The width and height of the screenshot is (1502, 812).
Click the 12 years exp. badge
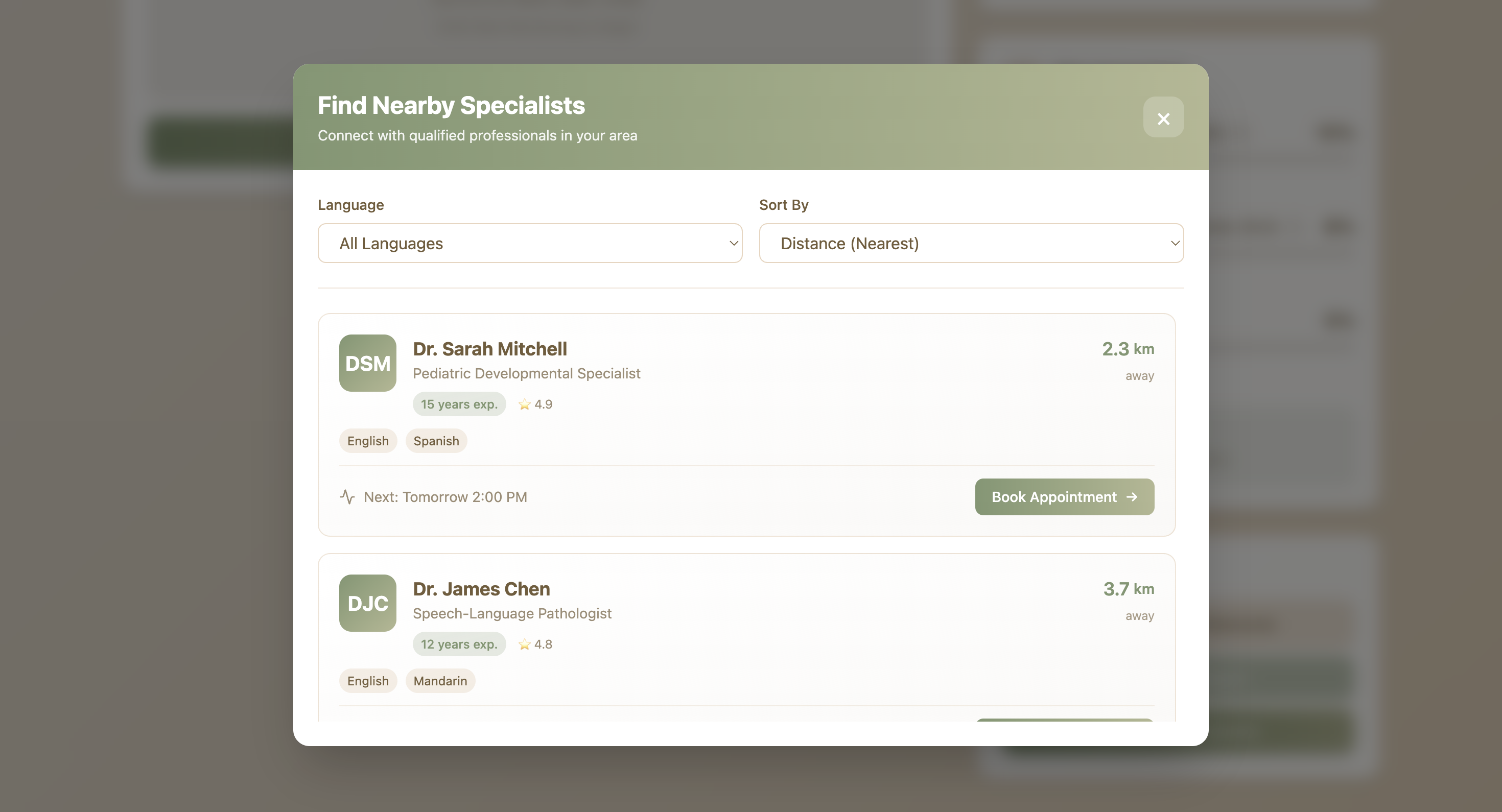(x=459, y=644)
